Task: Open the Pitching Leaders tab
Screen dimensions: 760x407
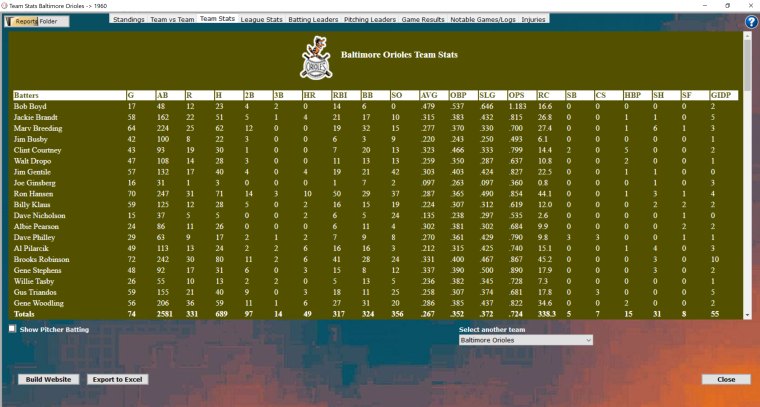Action: tap(370, 19)
